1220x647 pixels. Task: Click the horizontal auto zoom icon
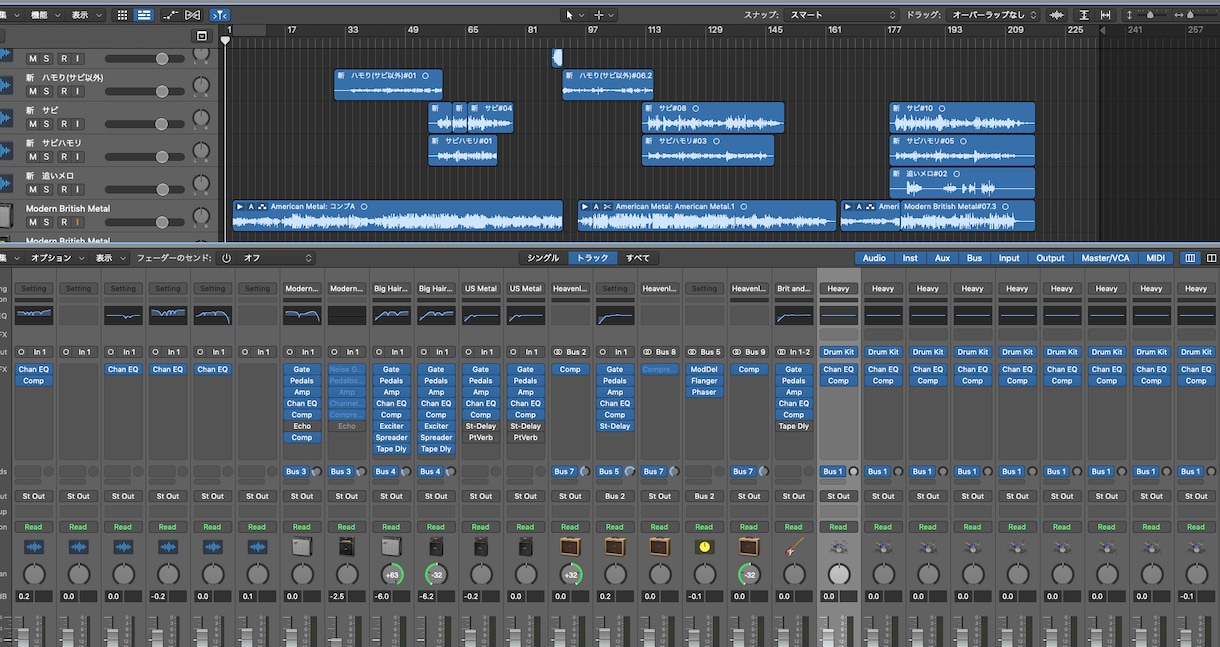point(1106,15)
